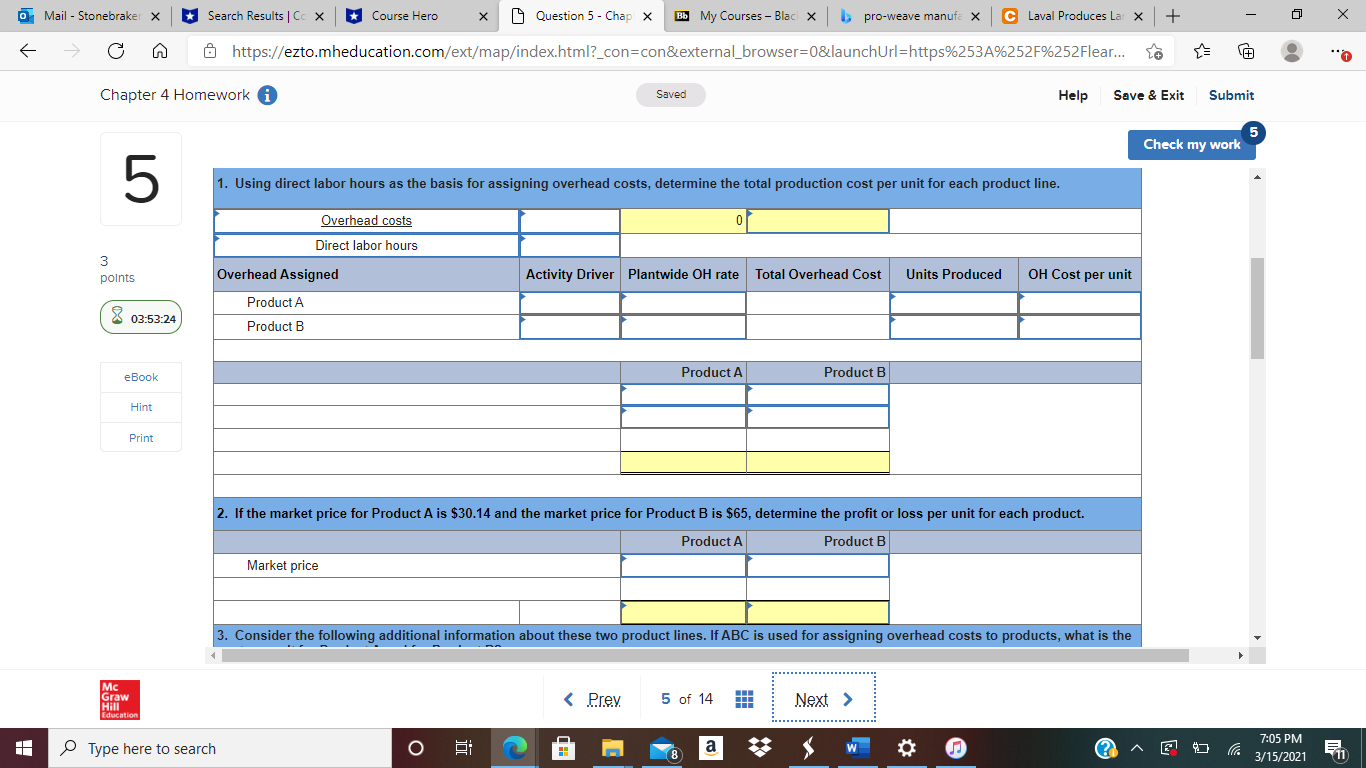Image resolution: width=1366 pixels, height=768 pixels.
Task: Expand hidden icons in the system tray
Action: 1137,747
